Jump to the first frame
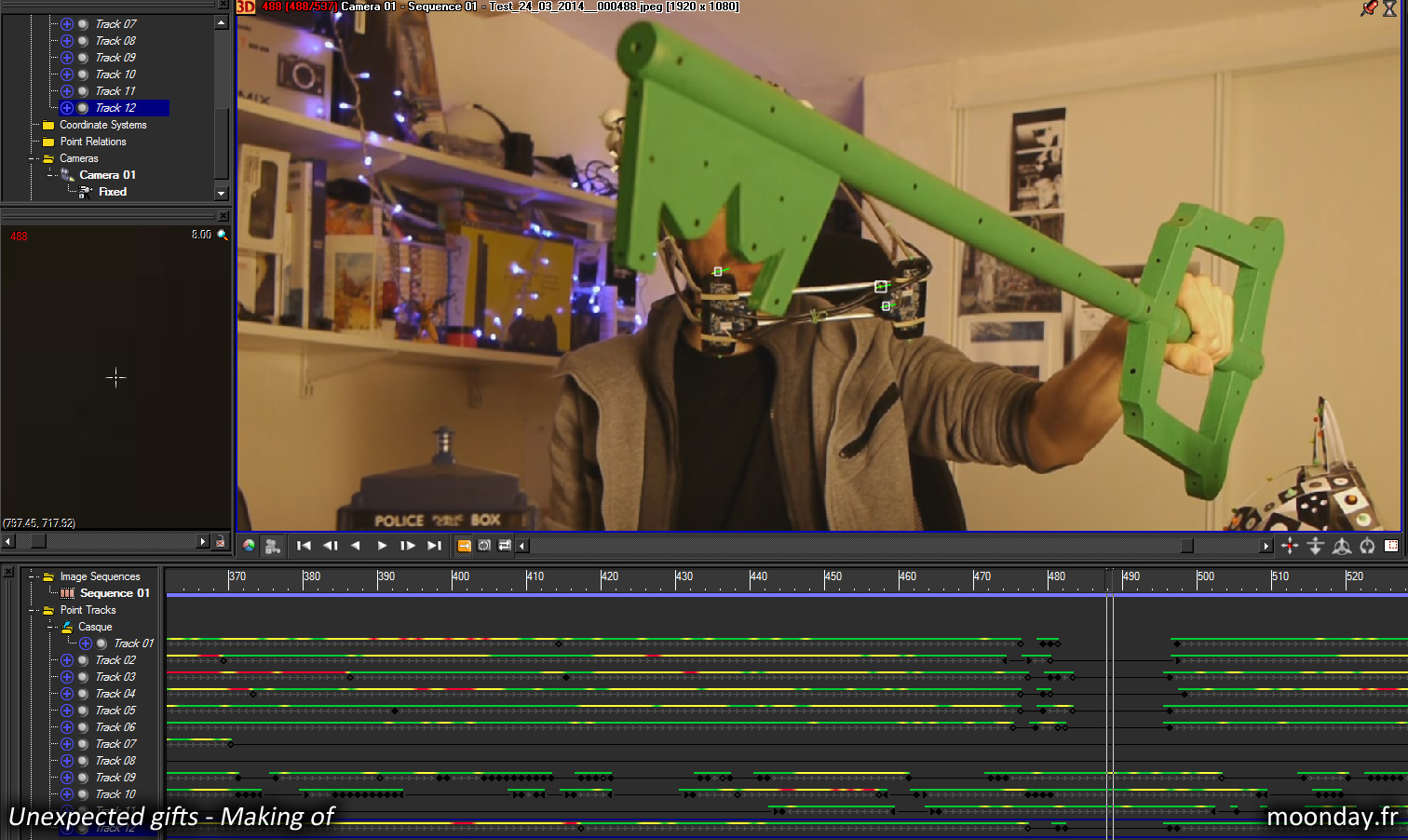1408x840 pixels. coord(304,546)
